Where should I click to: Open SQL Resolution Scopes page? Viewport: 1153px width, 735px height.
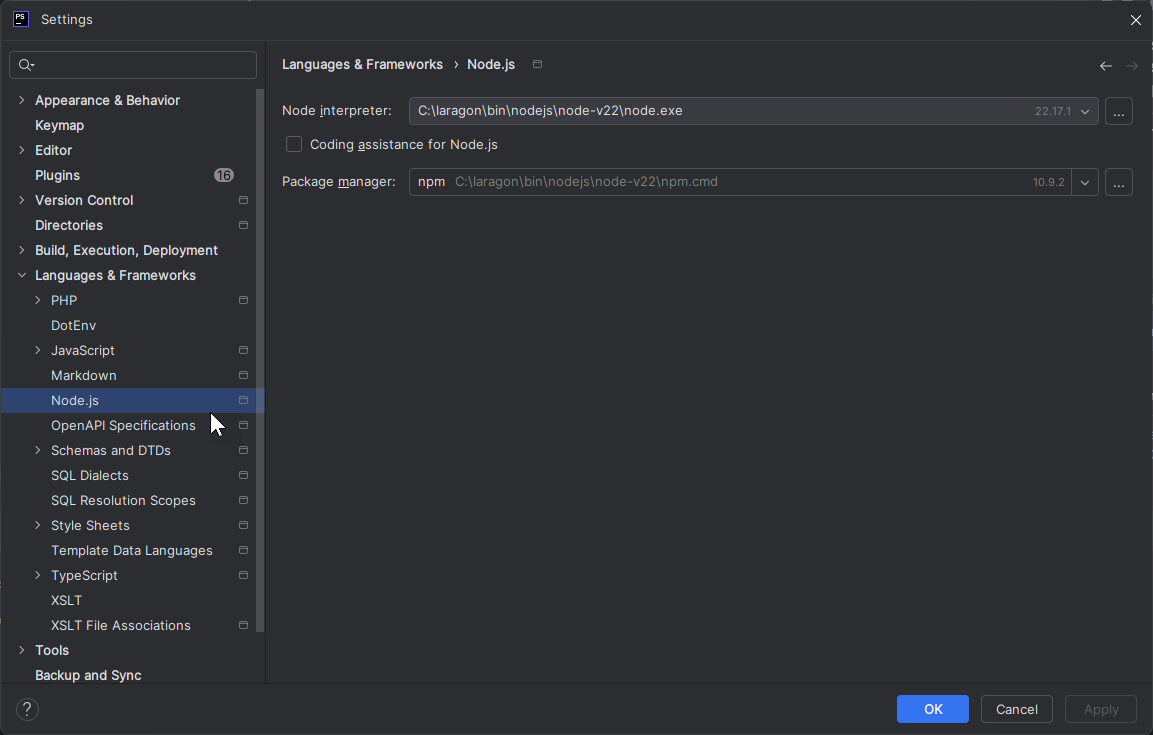pos(124,500)
